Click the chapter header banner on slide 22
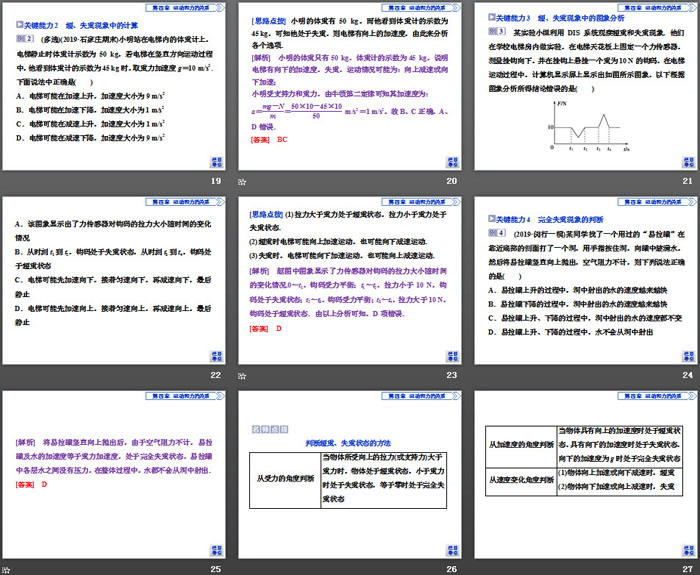The image size is (700, 575). [185, 202]
